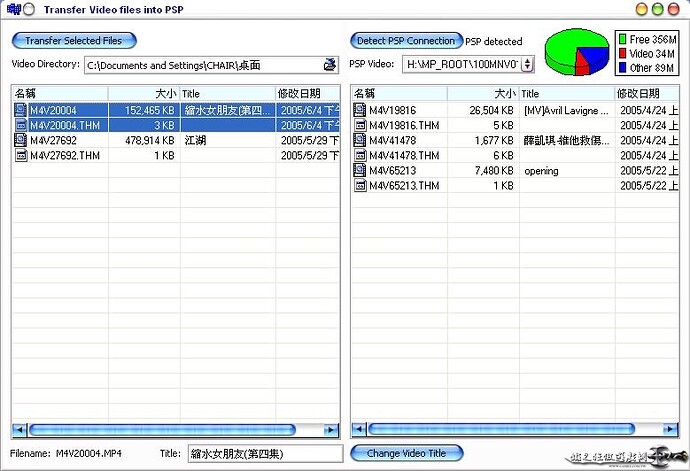This screenshot has width=690, height=471.
Task: Click Detect PSP Connection button
Action: [x=406, y=41]
